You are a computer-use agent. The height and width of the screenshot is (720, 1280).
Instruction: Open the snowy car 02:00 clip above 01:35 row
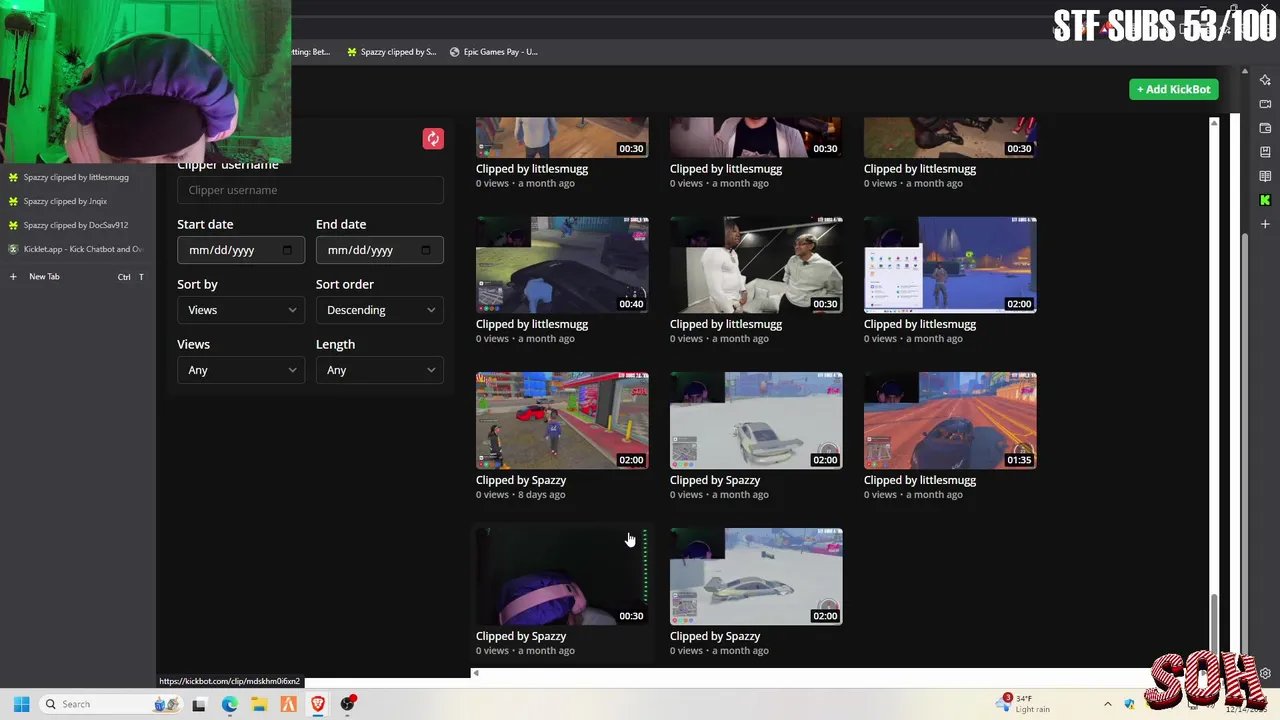click(x=756, y=421)
